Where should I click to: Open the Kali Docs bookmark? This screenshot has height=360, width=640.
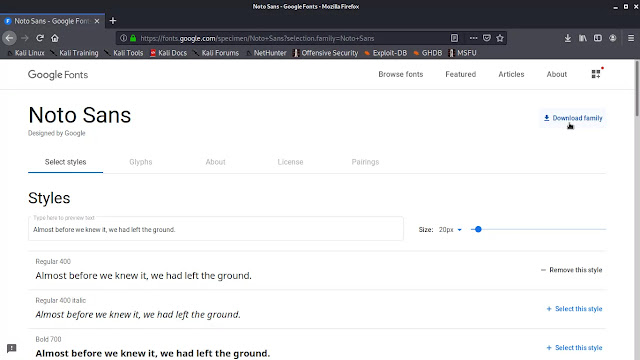(168, 53)
